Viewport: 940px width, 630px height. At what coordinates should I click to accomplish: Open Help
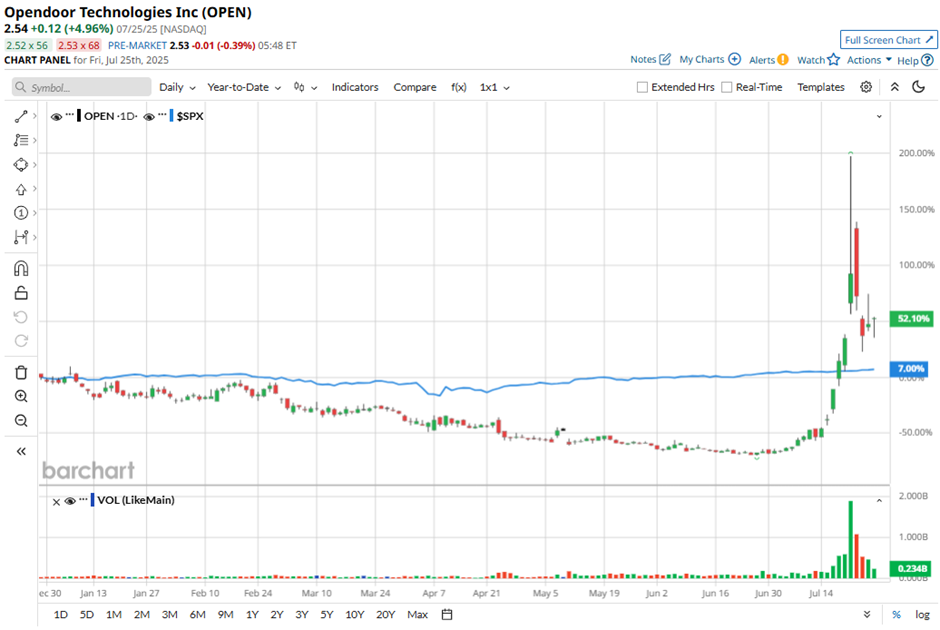tap(915, 60)
